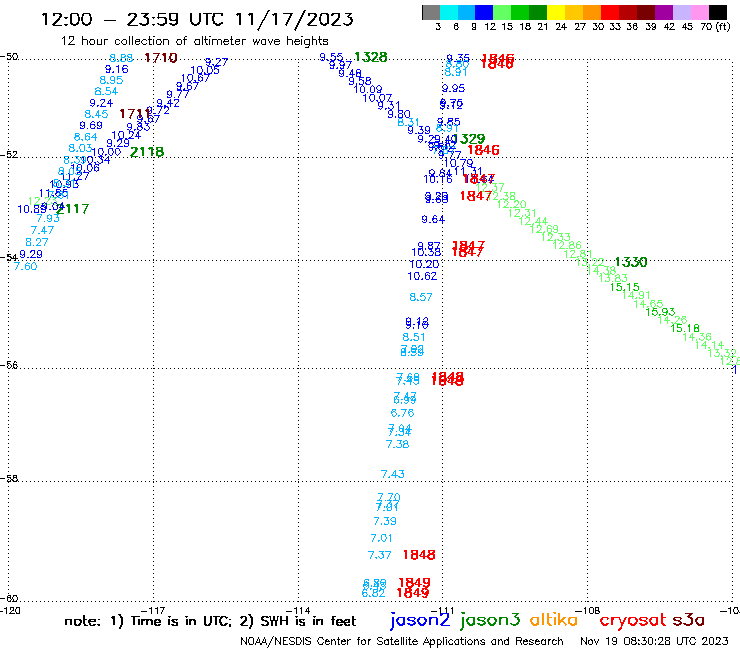
Task: Click the black swatch ending the legend
Action: 717,12
